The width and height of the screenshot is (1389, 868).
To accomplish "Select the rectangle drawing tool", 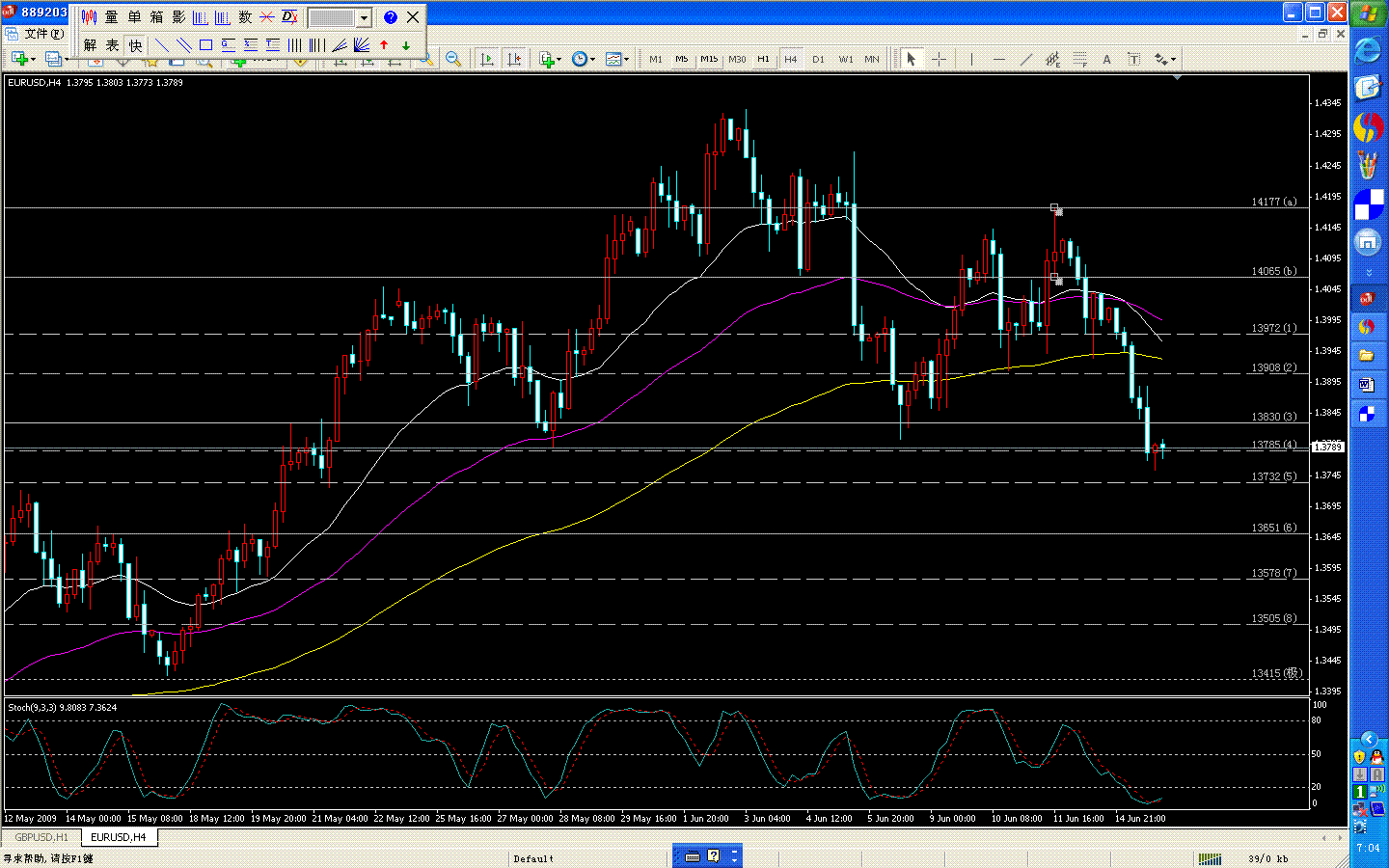I will (205, 45).
